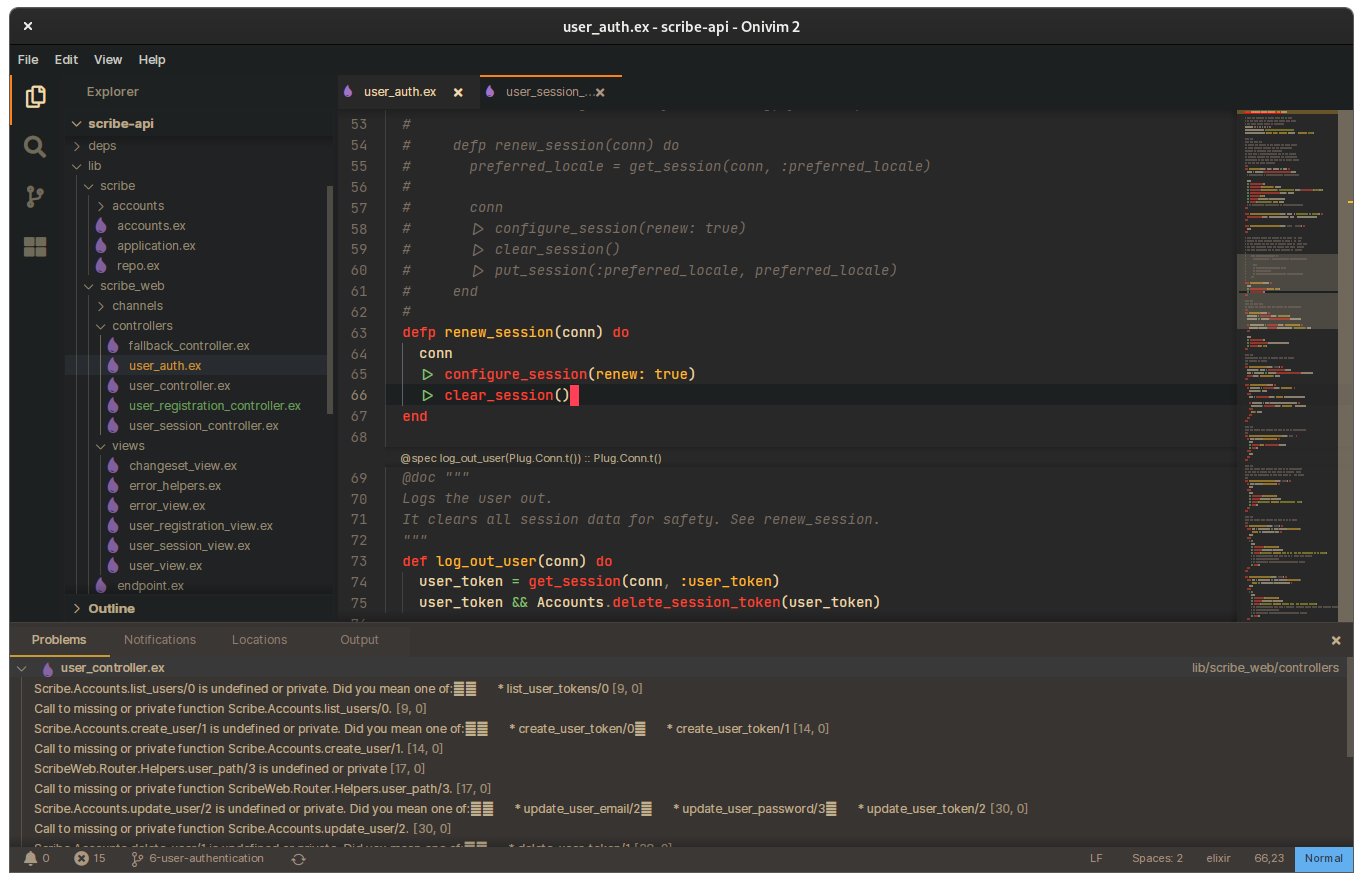Click the Elixir icon next to accounts.ex
Image resolution: width=1363 pixels, height=882 pixels.
[x=100, y=226]
